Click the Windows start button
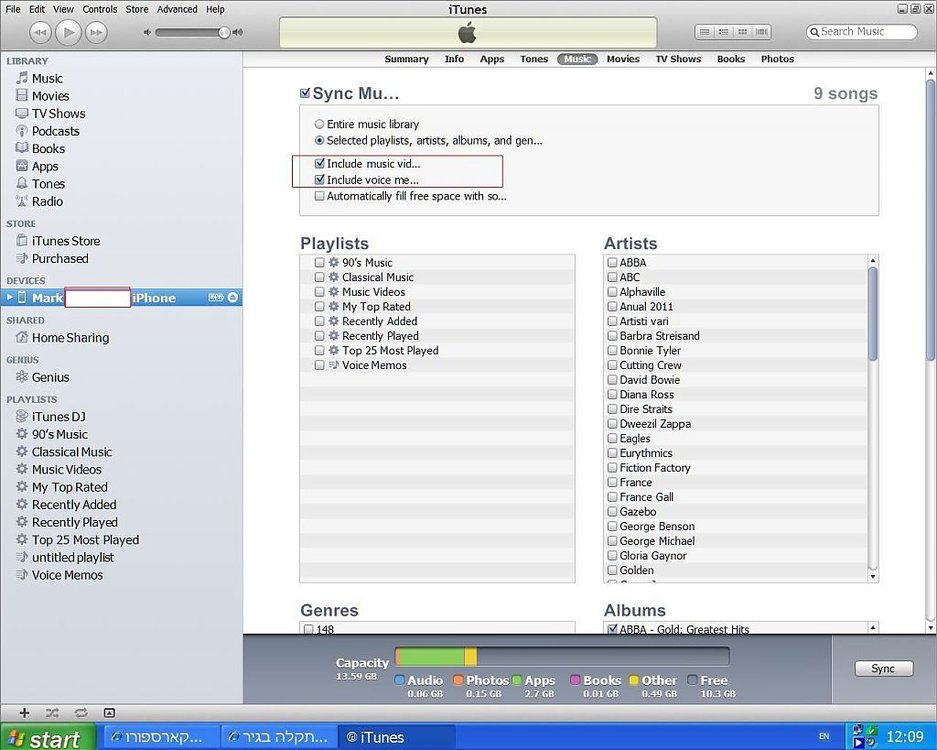Image resolution: width=937 pixels, height=750 pixels. tap(48, 736)
